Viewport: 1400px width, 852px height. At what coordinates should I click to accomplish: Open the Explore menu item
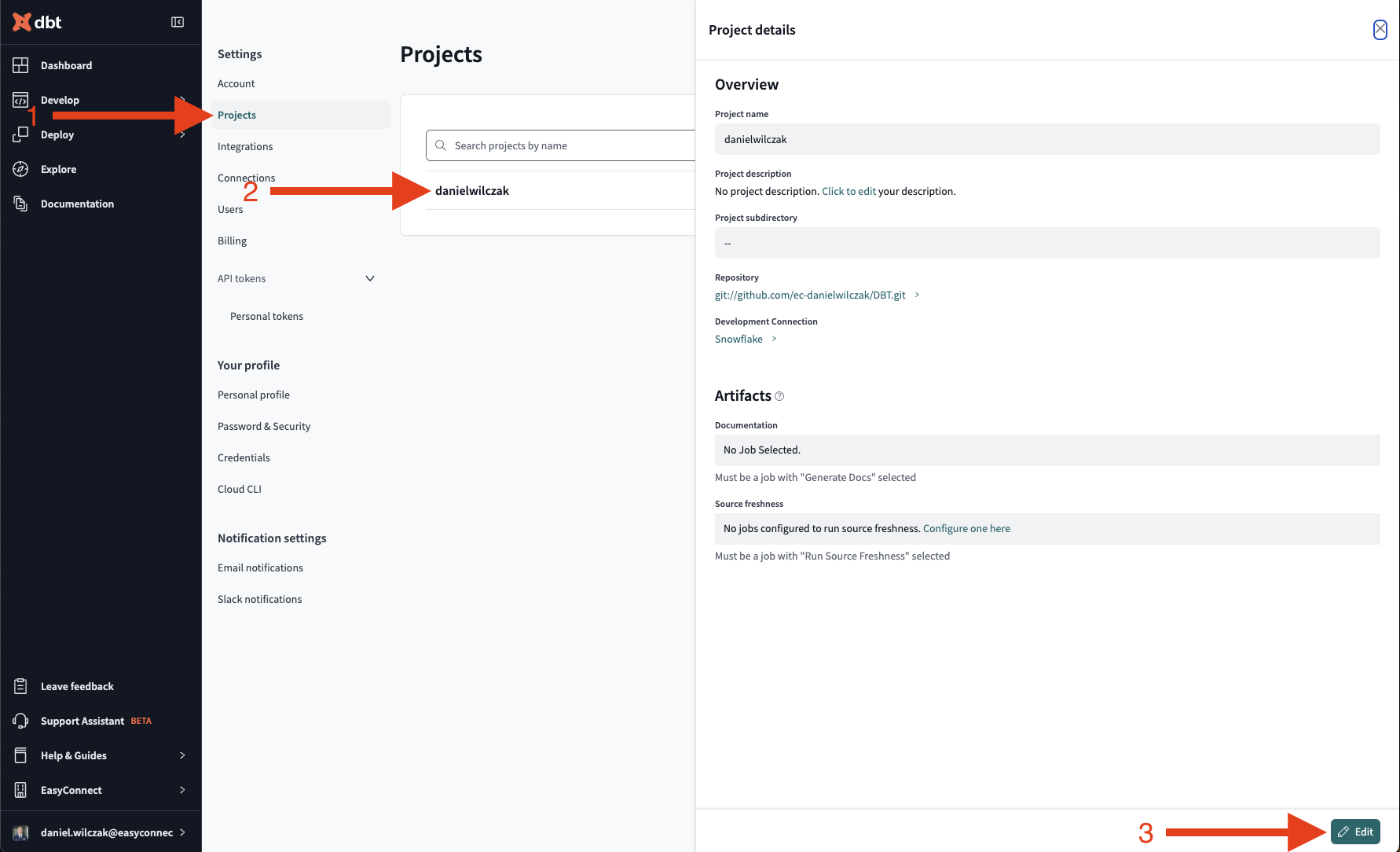[x=58, y=169]
